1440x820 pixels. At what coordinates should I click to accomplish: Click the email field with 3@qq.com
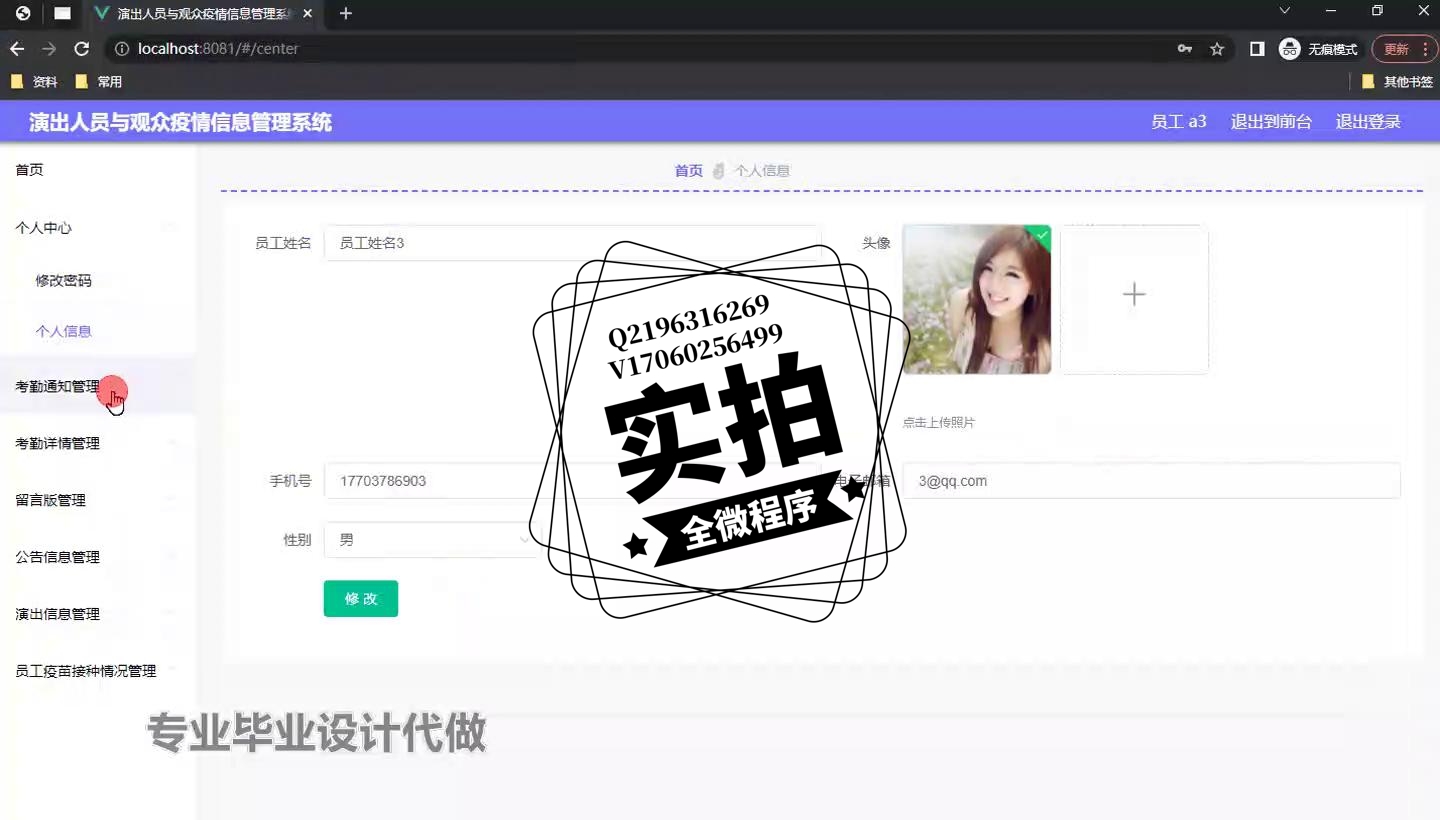coord(1151,481)
